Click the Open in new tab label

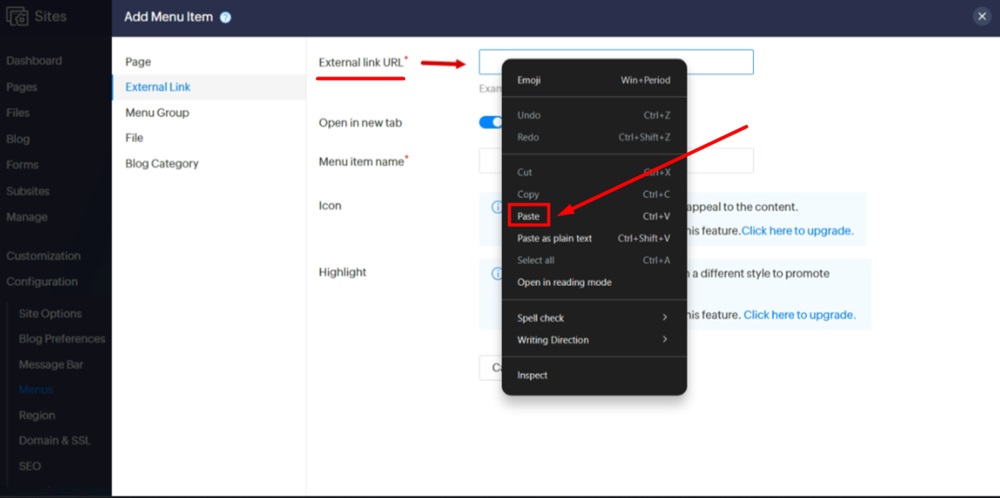(360, 123)
